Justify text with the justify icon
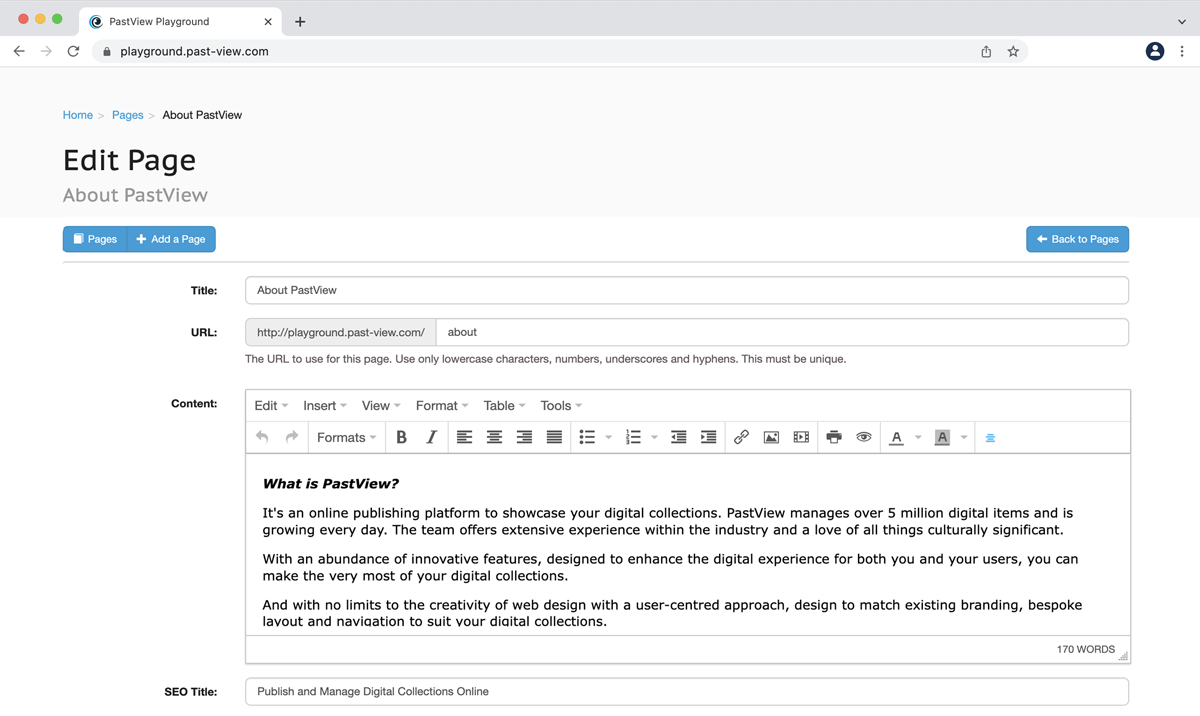The width and height of the screenshot is (1200, 716). [x=554, y=437]
